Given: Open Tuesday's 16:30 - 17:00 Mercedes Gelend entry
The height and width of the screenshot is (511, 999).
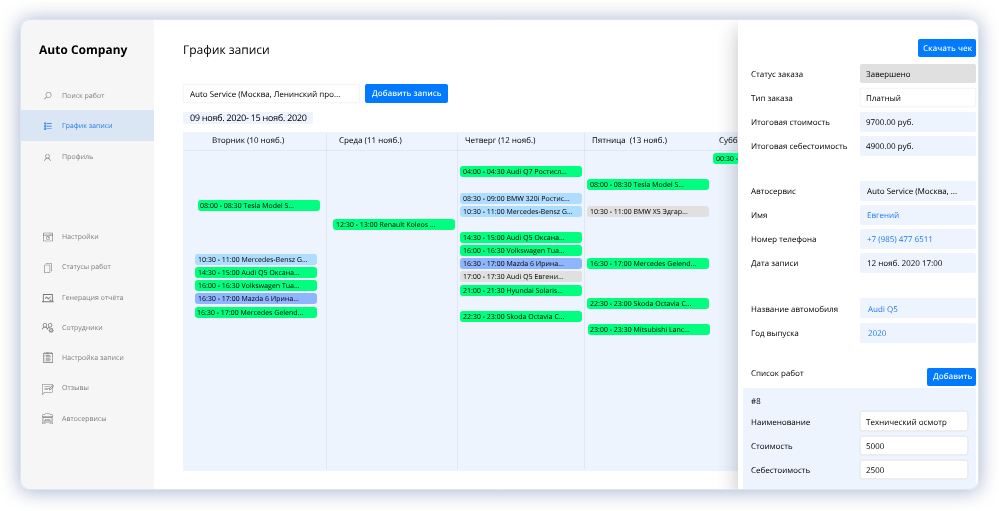Looking at the screenshot, I should click(256, 313).
